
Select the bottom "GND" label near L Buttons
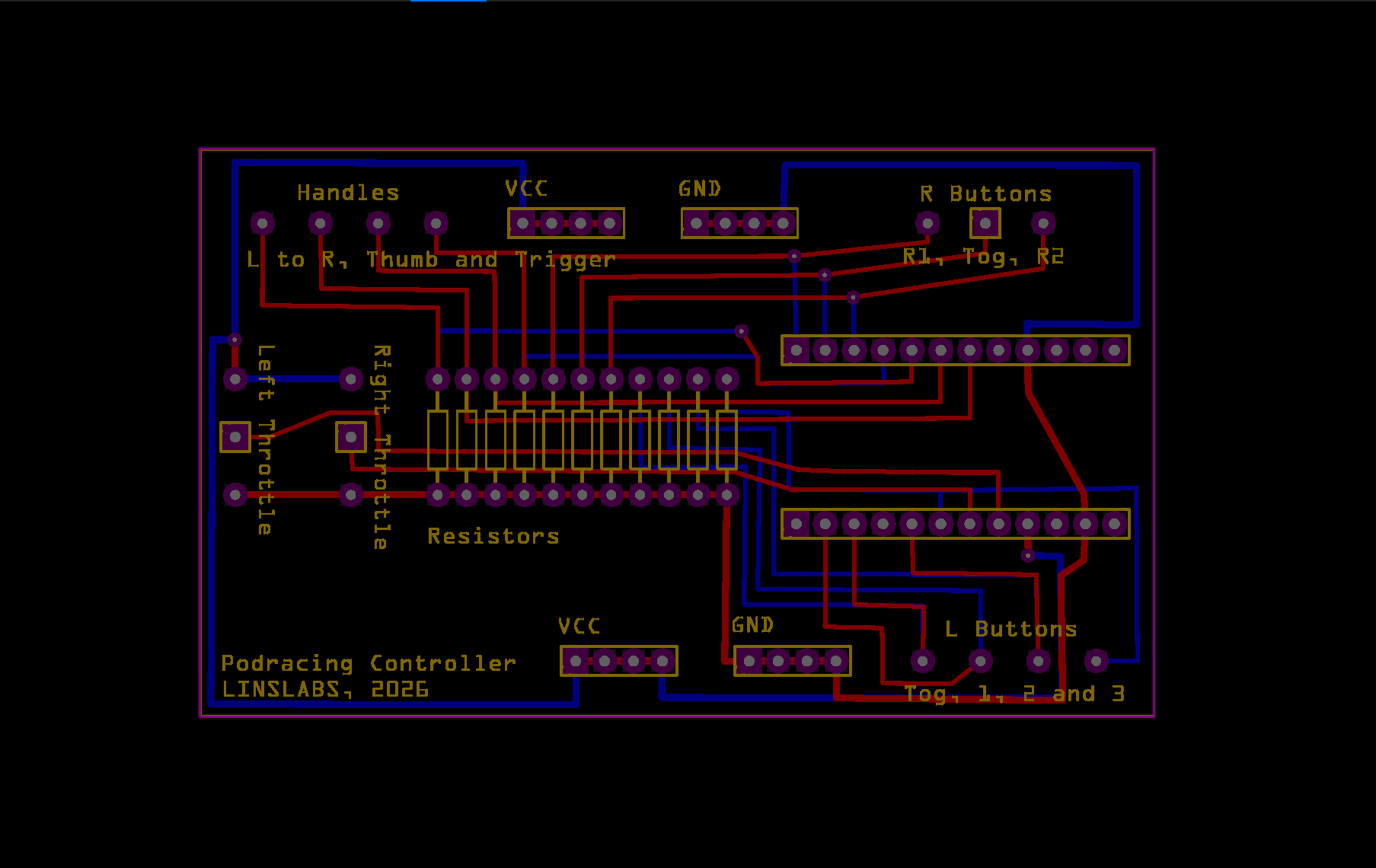click(752, 625)
